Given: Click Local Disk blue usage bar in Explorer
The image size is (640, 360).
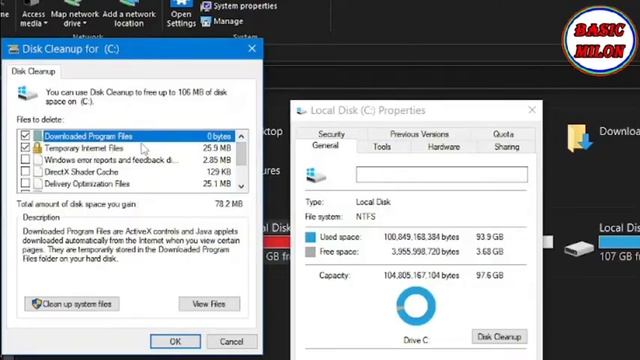Looking at the screenshot, I should coord(619,242).
